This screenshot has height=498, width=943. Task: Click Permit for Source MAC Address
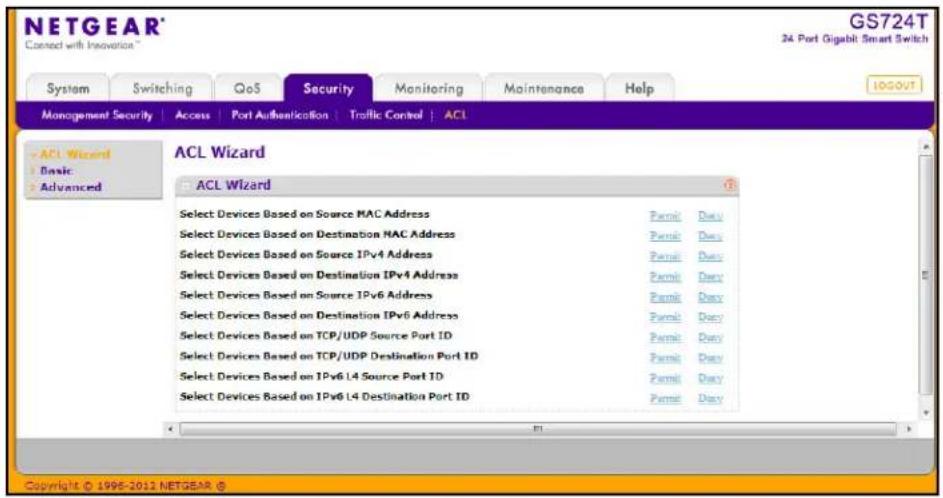point(665,216)
